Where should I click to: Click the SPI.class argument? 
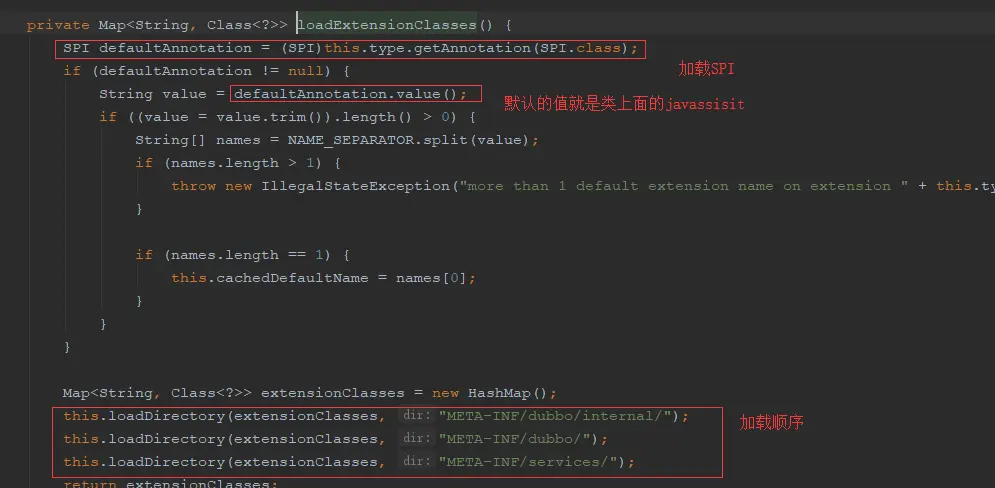pyautogui.click(x=579, y=48)
